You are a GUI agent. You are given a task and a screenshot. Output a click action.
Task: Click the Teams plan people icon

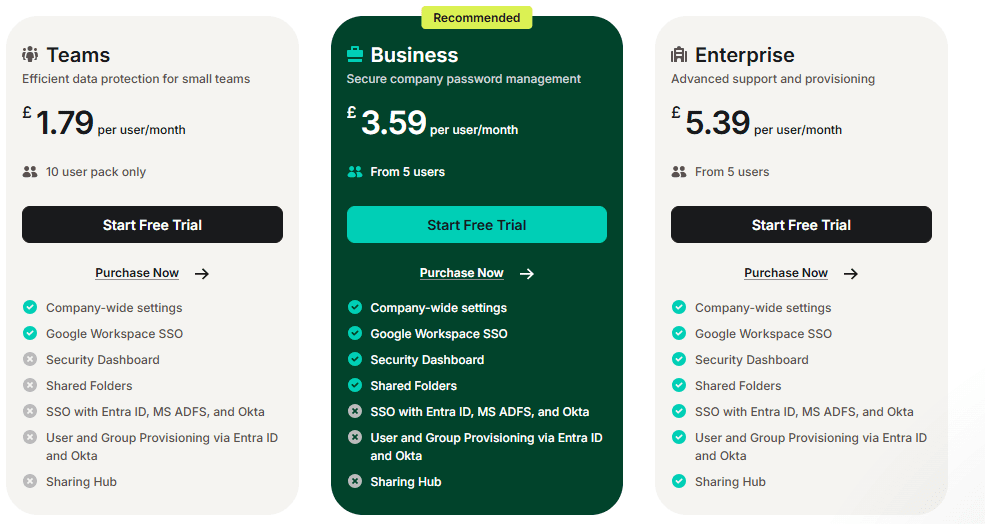point(30,55)
